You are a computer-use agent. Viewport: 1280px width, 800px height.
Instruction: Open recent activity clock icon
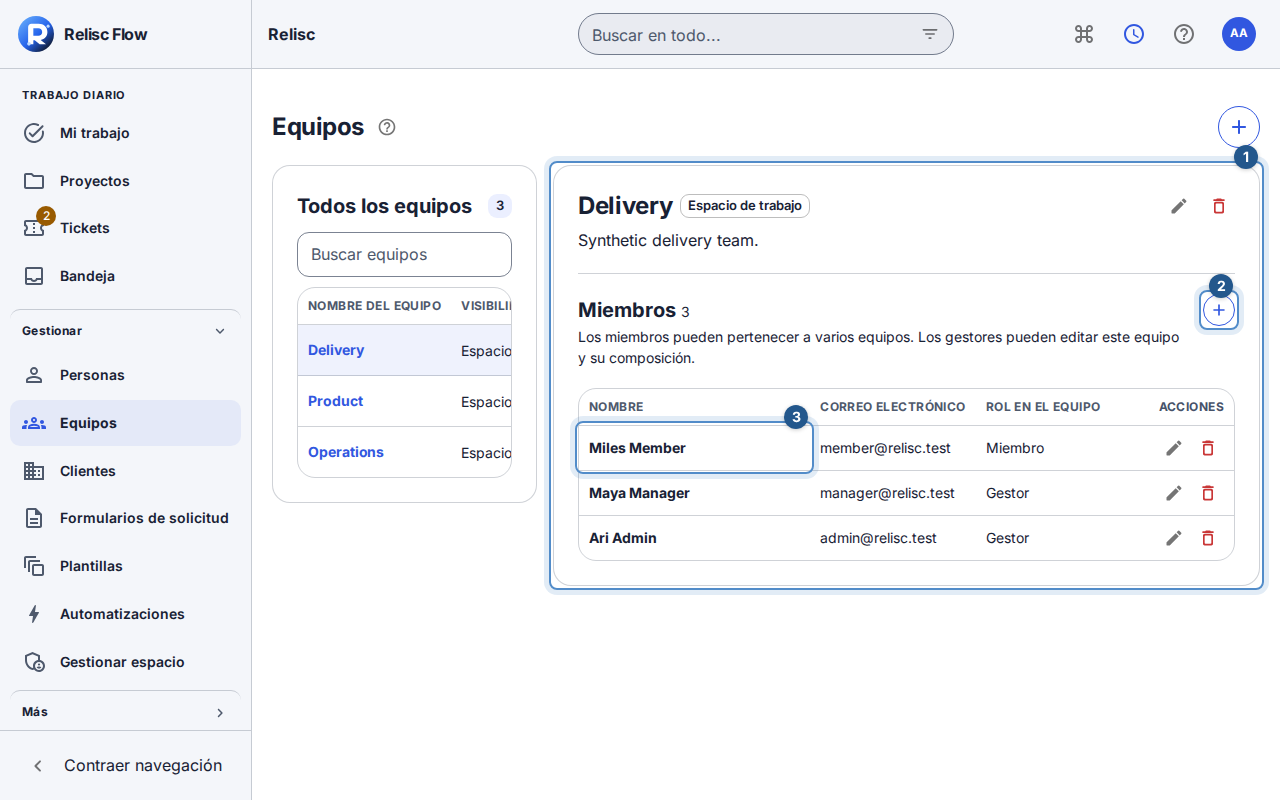(1134, 34)
